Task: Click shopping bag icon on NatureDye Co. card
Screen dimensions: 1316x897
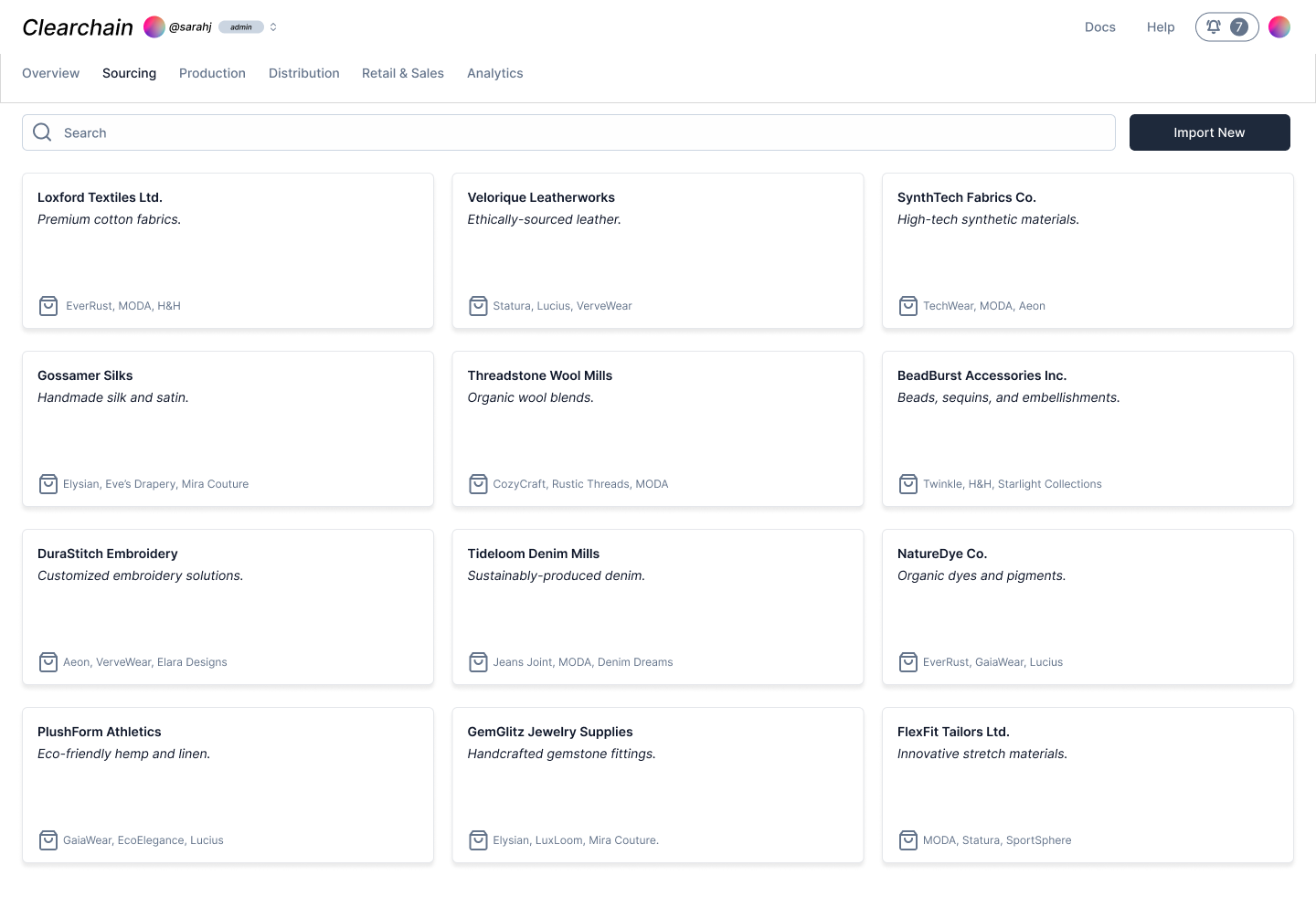Action: (x=907, y=662)
